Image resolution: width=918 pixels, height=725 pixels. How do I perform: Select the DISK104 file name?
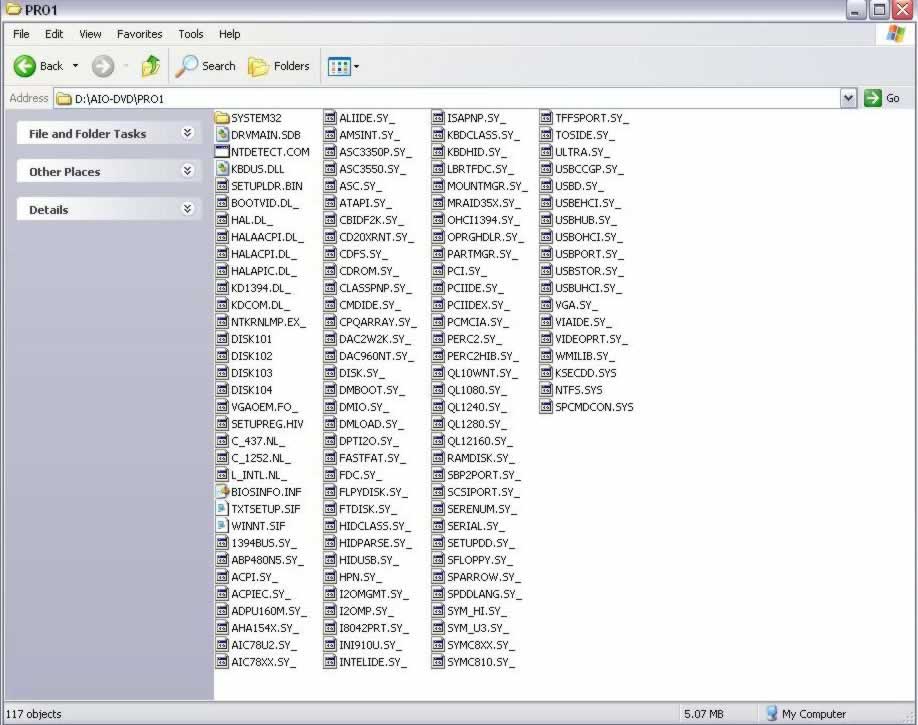pos(251,390)
